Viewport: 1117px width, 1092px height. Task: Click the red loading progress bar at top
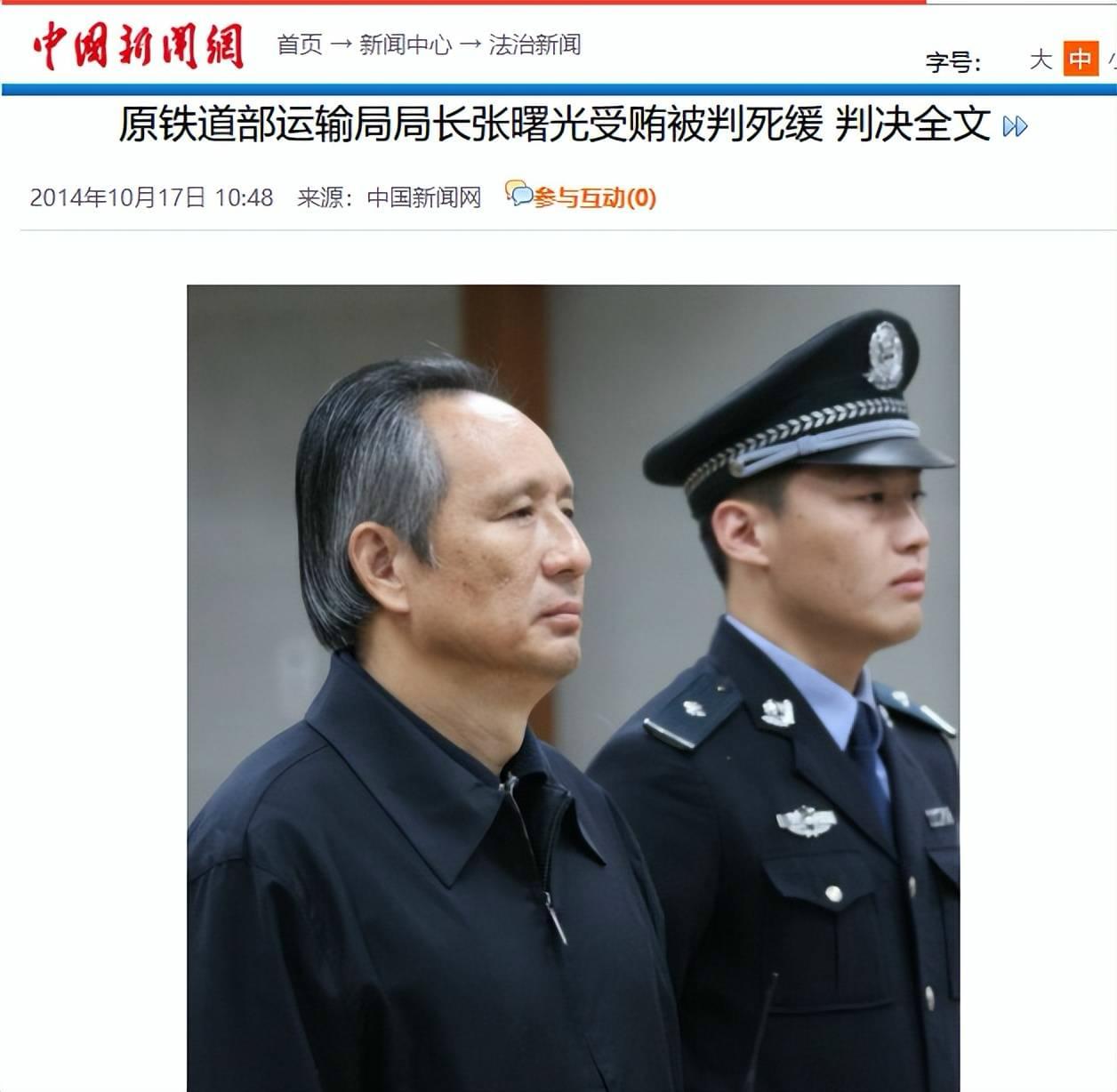pos(463,2)
